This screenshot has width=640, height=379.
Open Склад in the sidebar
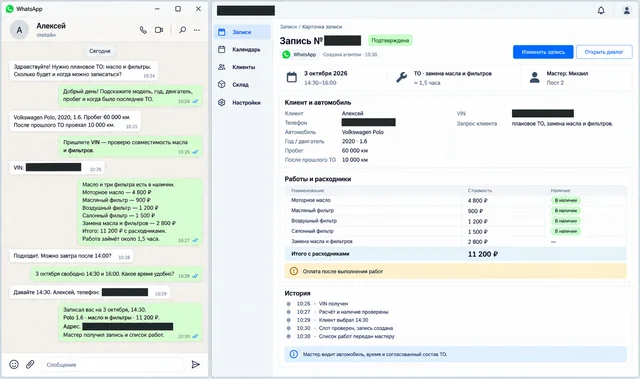[242, 84]
